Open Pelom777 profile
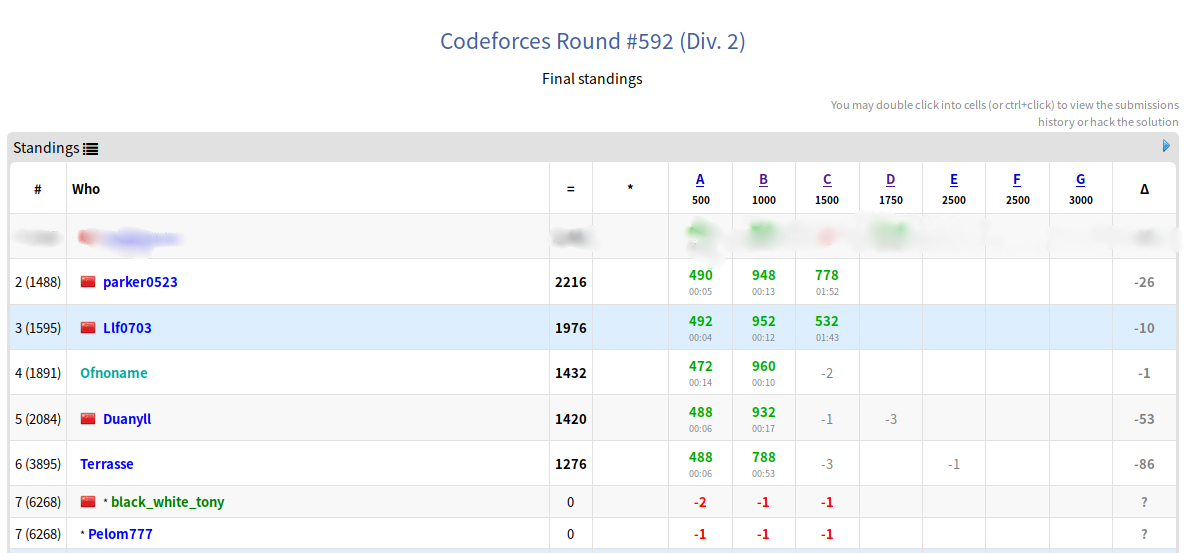Screen dimensions: 1188x553 [120, 534]
